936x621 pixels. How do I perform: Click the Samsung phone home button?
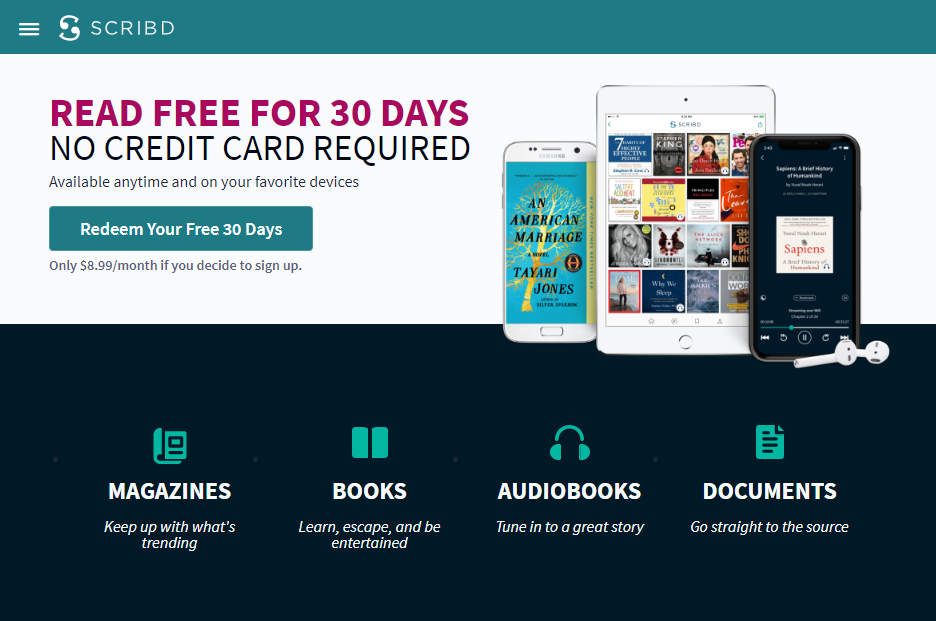tap(551, 331)
